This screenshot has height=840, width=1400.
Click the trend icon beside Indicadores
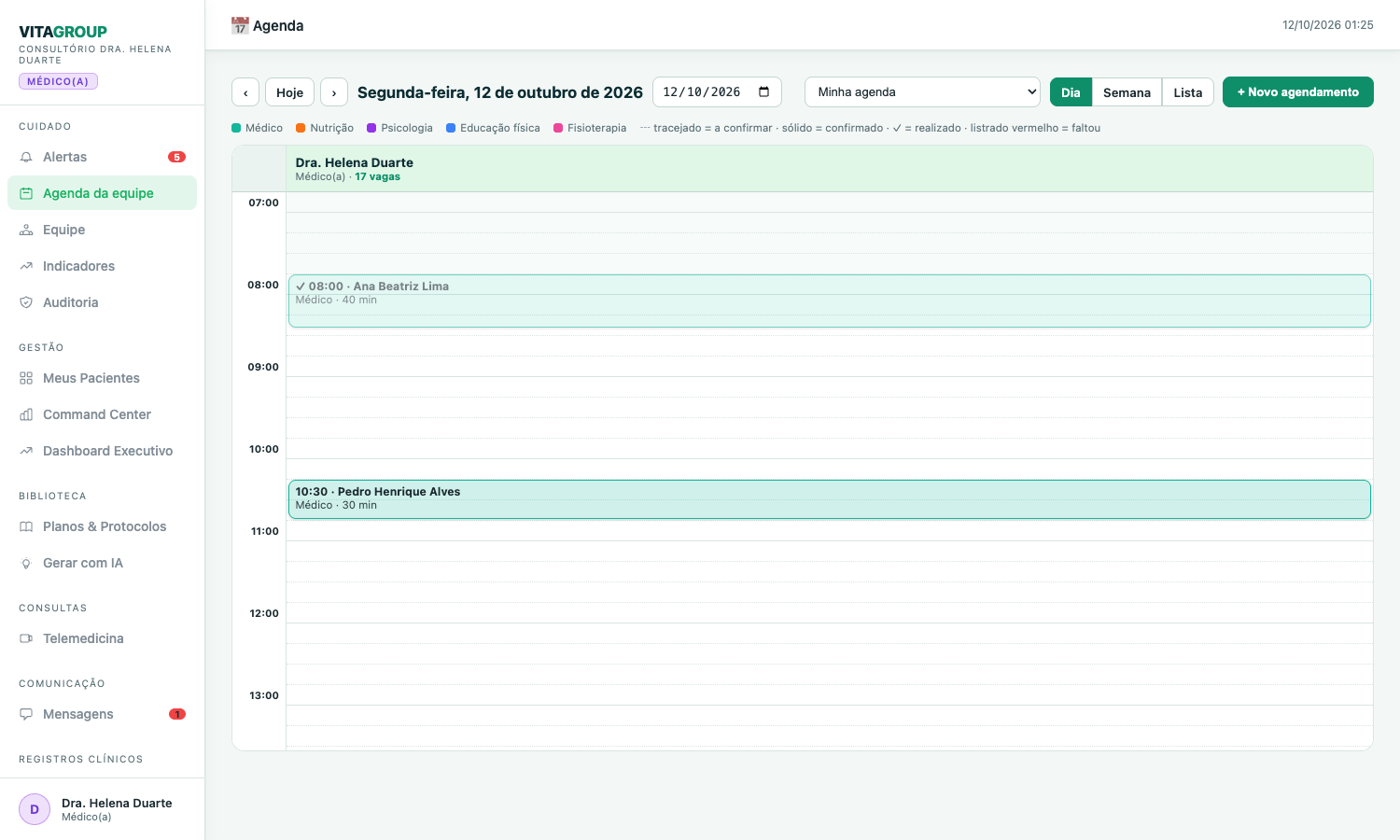click(x=26, y=266)
